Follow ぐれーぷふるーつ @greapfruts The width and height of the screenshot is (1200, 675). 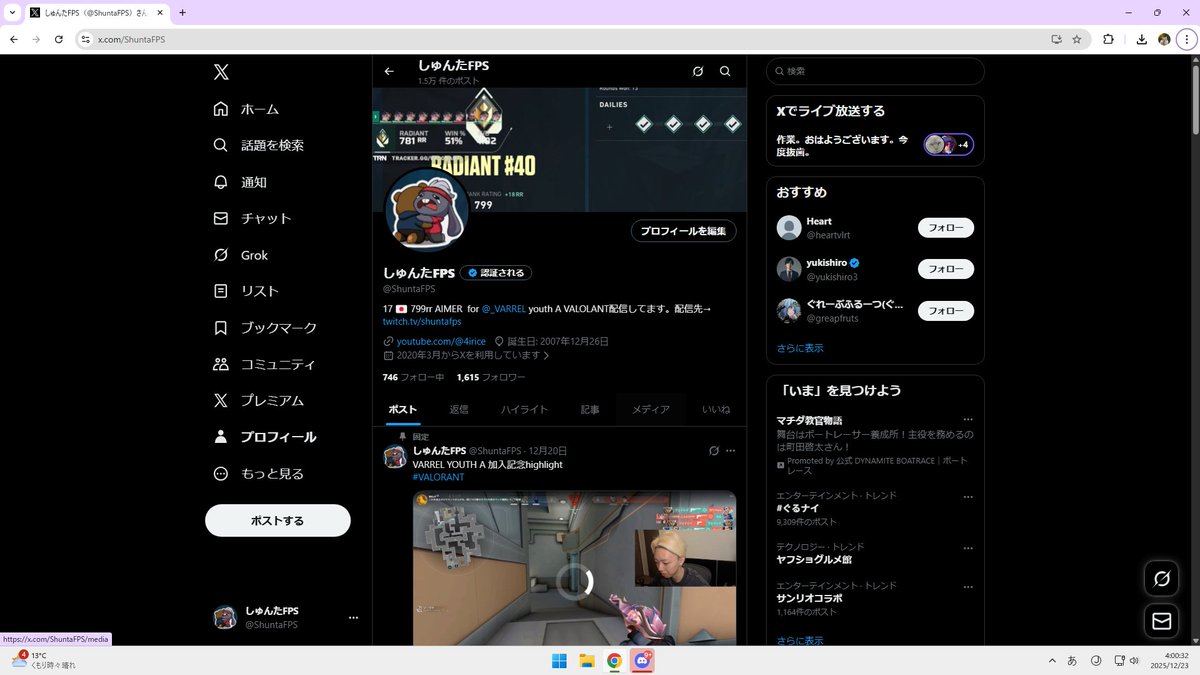tap(945, 310)
